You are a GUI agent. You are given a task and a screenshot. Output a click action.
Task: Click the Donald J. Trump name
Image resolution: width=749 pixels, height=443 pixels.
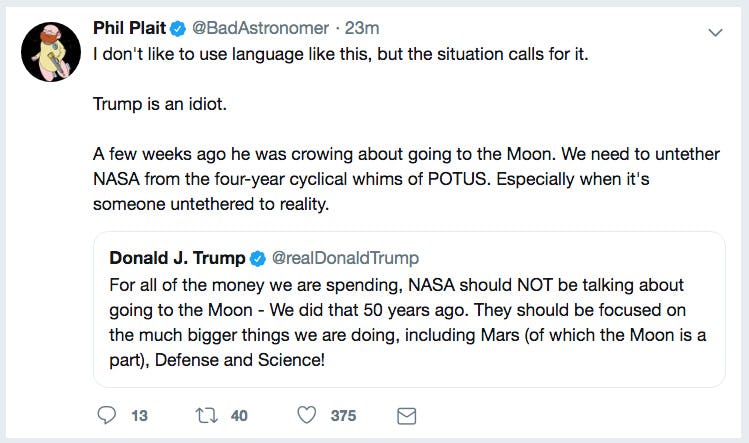click(177, 258)
